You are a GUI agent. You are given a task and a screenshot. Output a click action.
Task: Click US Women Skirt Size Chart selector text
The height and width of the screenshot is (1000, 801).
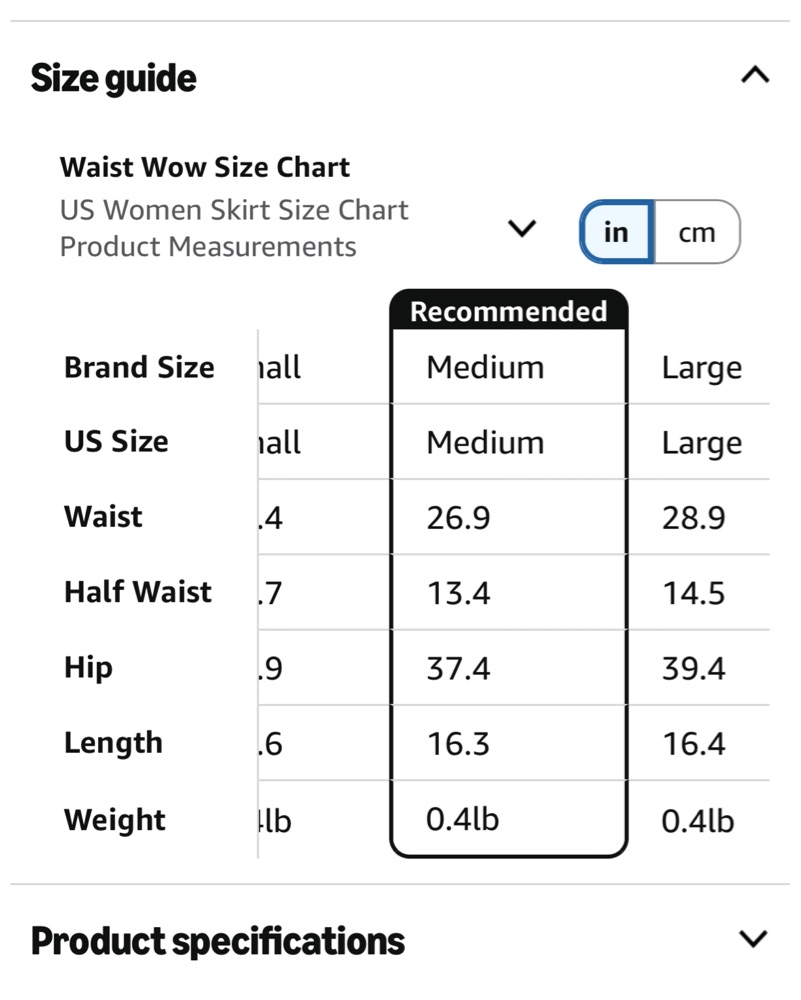click(234, 210)
